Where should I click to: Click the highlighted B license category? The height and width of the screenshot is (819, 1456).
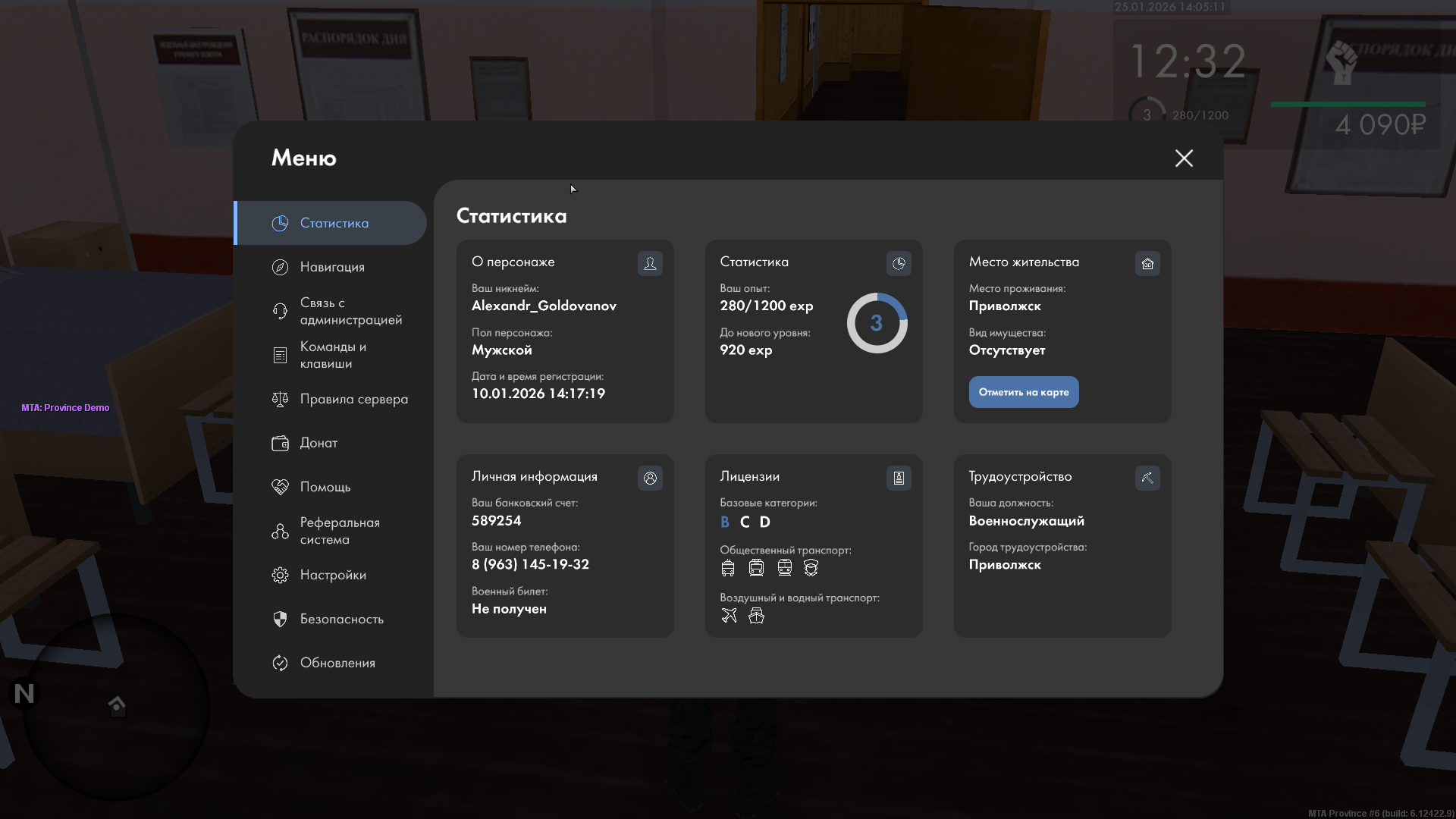click(725, 522)
